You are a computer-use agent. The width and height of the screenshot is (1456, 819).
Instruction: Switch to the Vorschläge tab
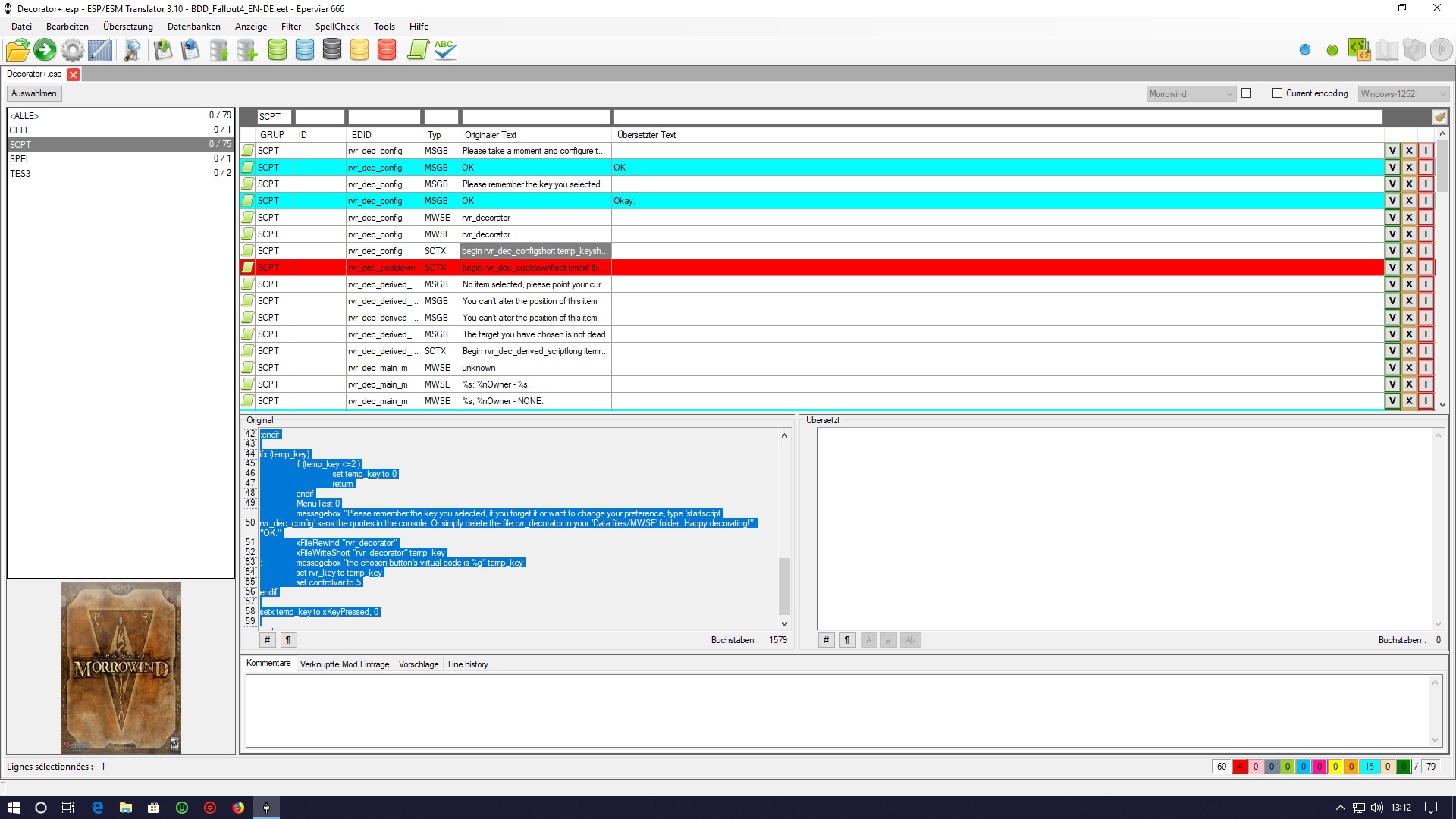pos(418,664)
